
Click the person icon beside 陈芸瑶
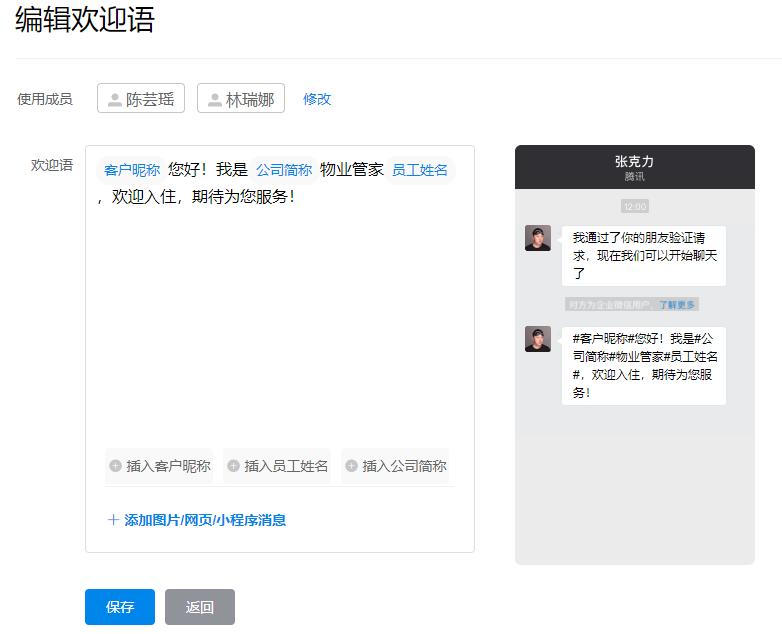(x=115, y=100)
